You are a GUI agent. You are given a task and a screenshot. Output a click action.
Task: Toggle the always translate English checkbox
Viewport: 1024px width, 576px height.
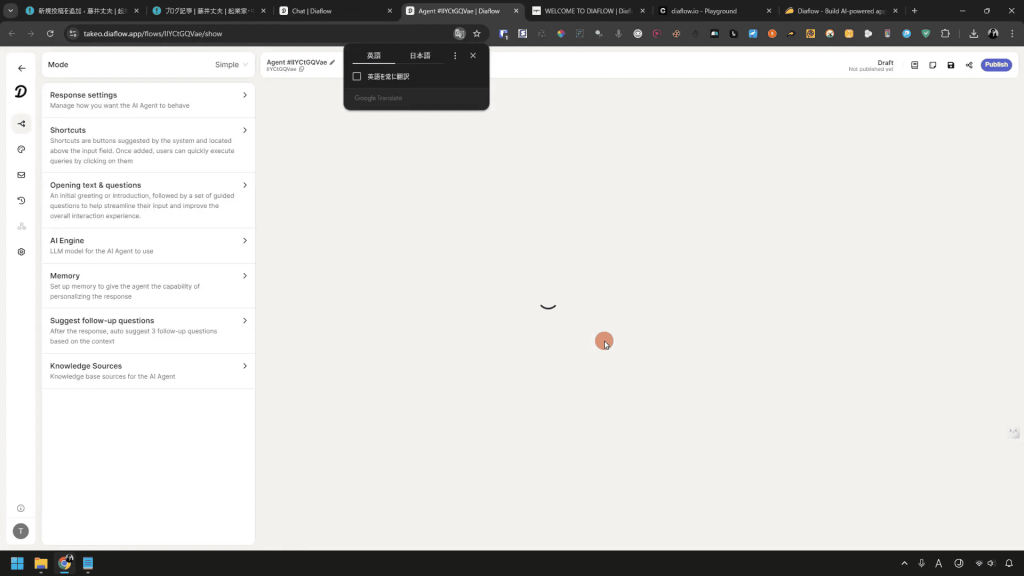(x=357, y=76)
